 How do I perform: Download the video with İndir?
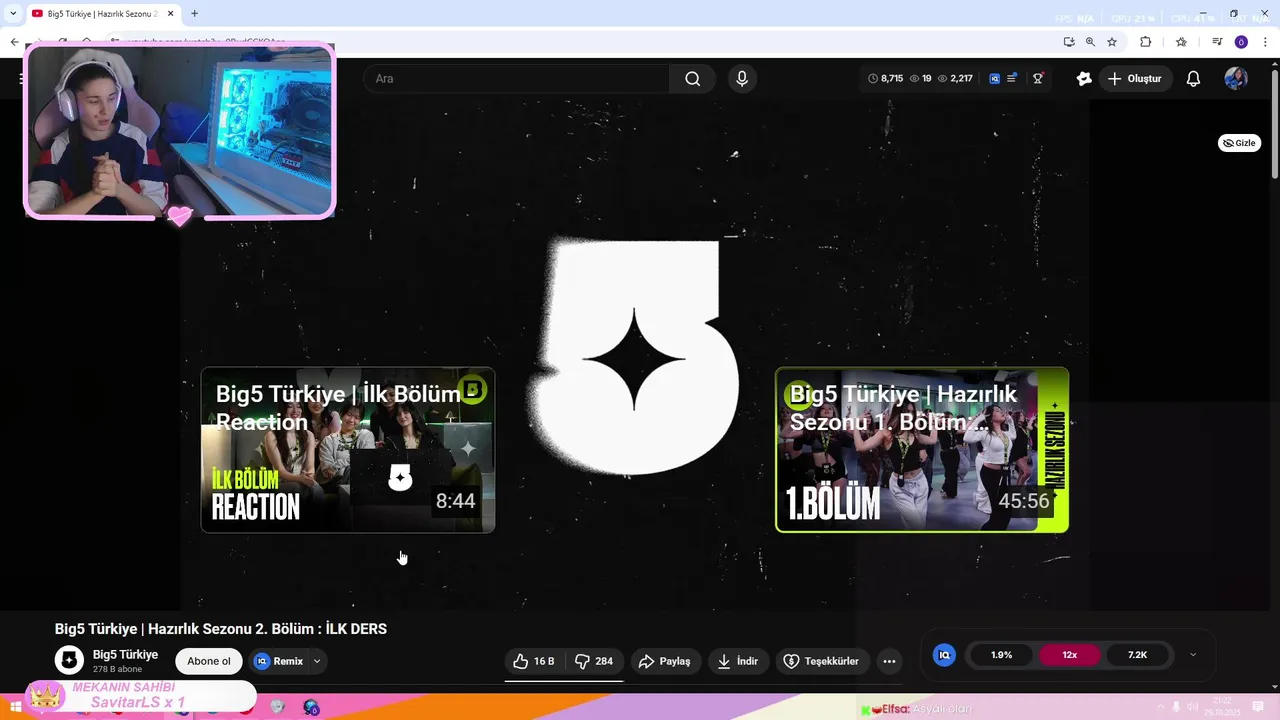pos(738,661)
